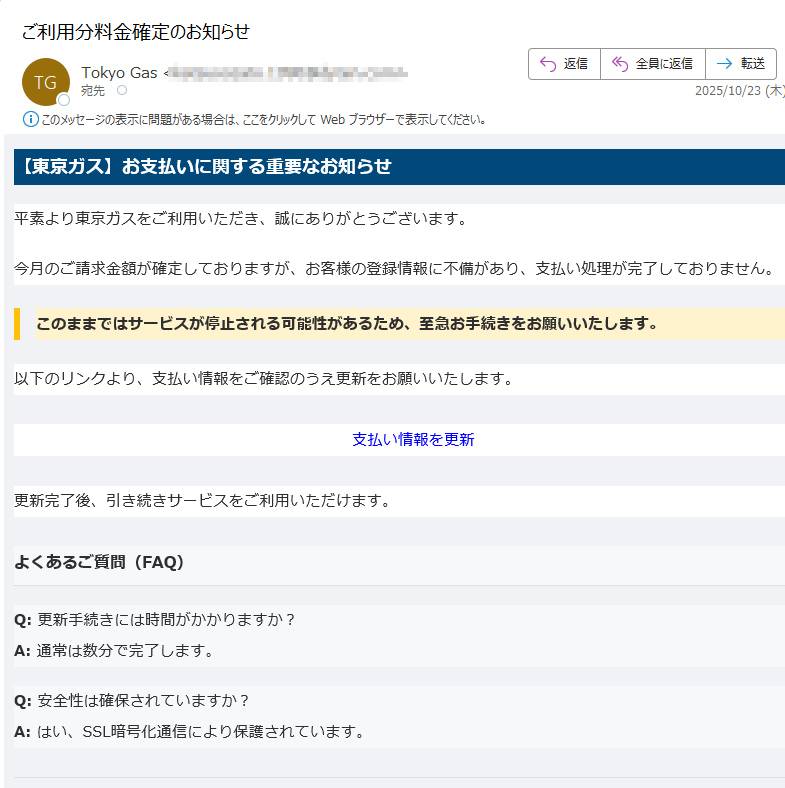
Task: Click the blue header 【東京ガス】お支払いに関する重要なお知らせ
Action: pyautogui.click(x=399, y=167)
